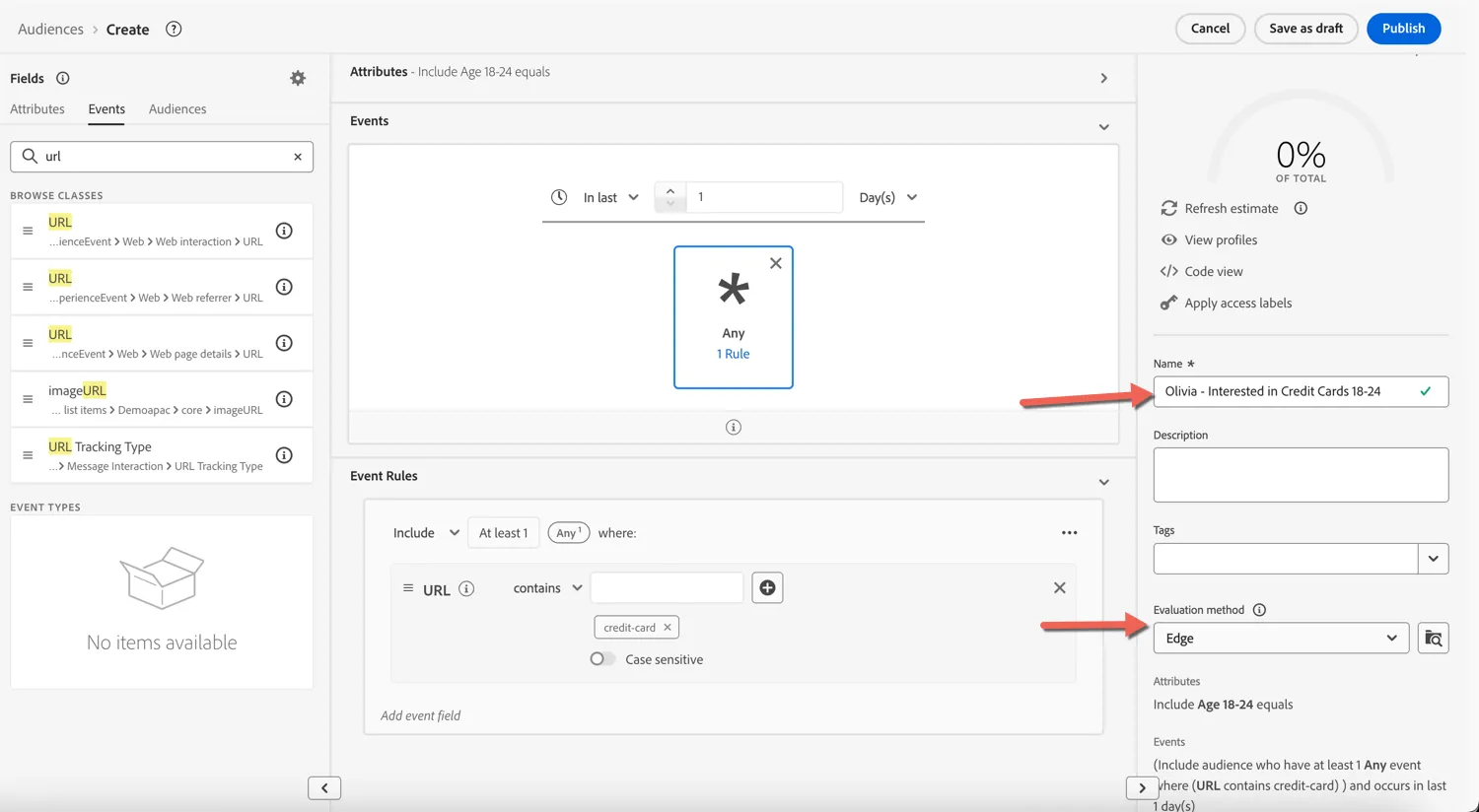Click the help icon next to Create
Image resolution: width=1479 pixels, height=812 pixels.
[174, 29]
